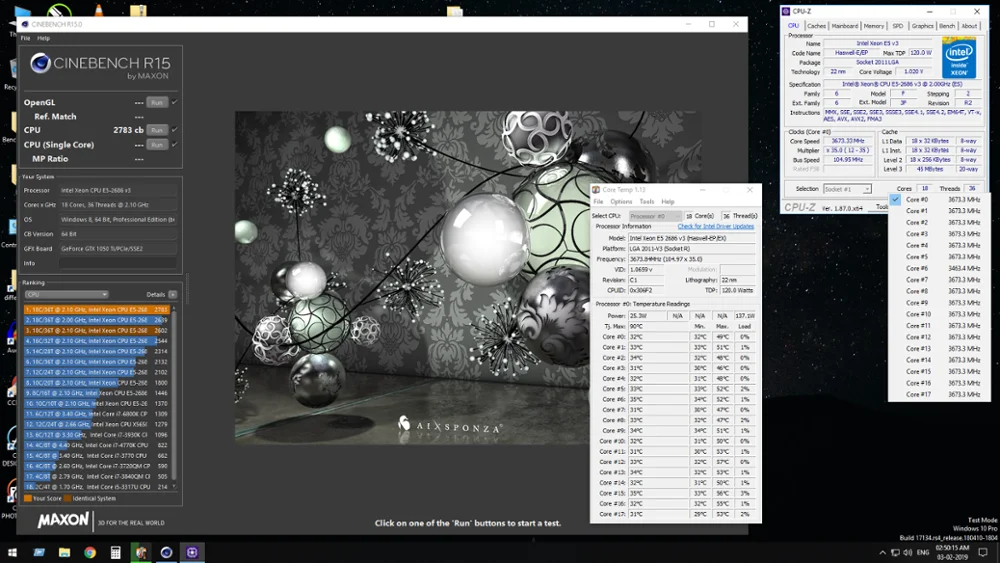Run the CPU Single Core test
This screenshot has height=563, width=1000.
click(156, 145)
